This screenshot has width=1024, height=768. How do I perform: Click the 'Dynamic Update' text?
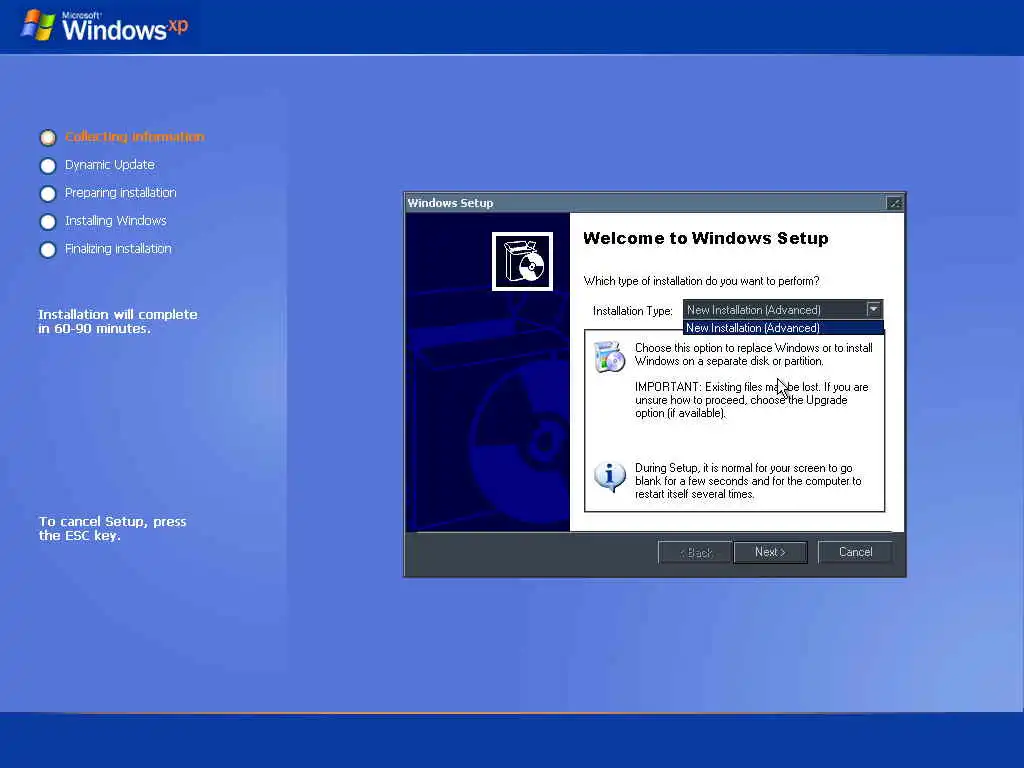(x=110, y=165)
